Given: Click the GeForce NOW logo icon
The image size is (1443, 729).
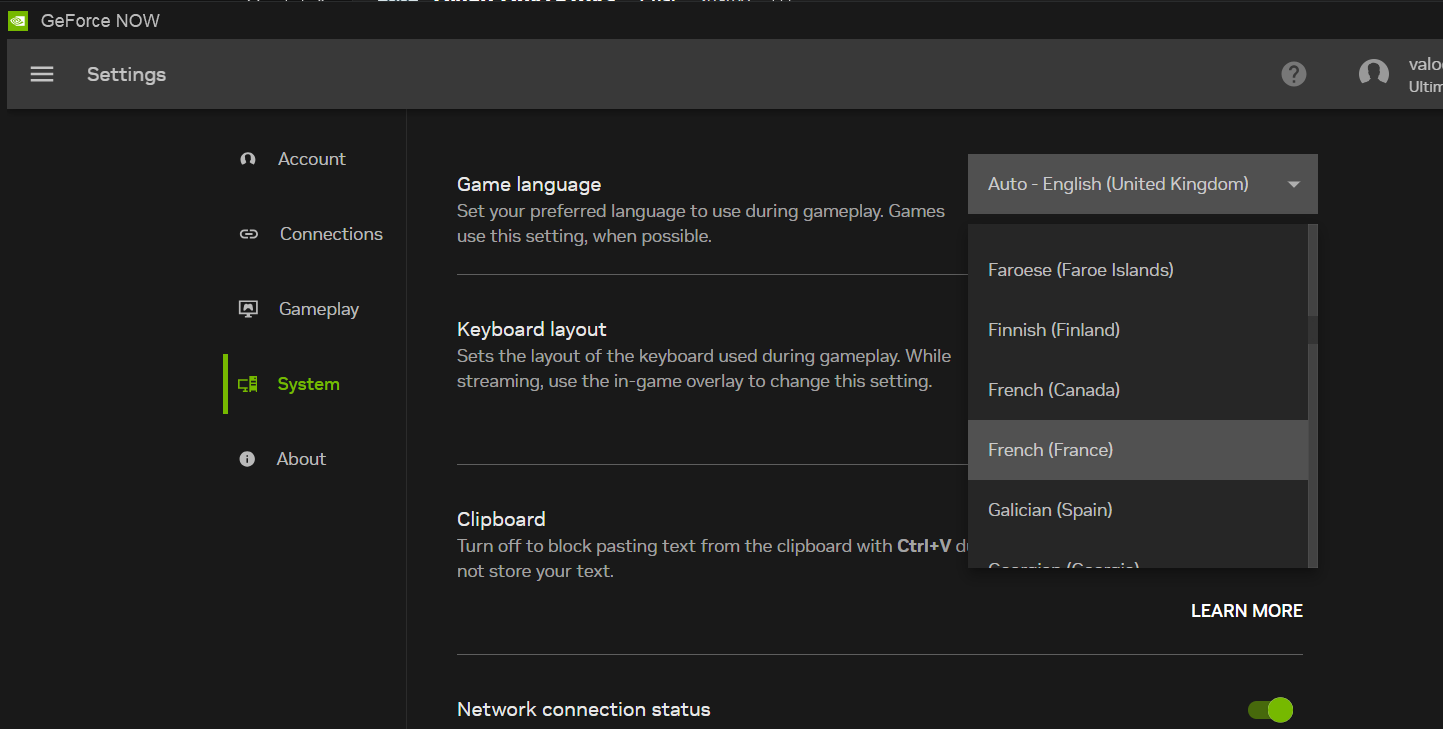Looking at the screenshot, I should (18, 21).
